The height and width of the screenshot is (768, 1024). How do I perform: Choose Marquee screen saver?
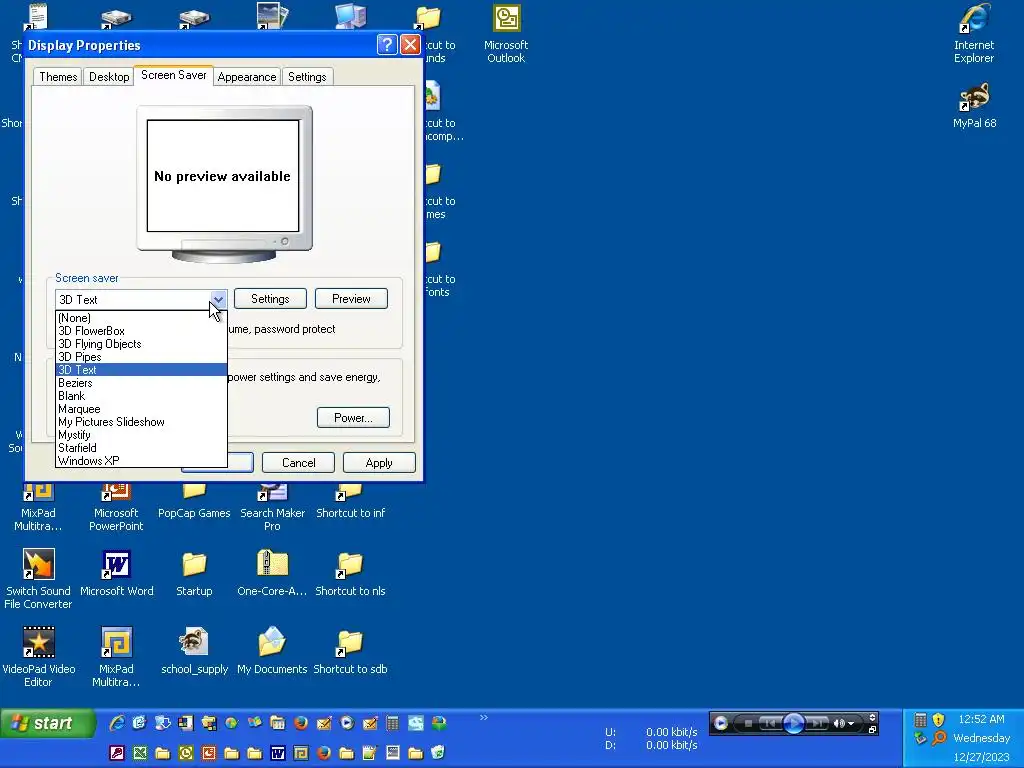(141, 409)
